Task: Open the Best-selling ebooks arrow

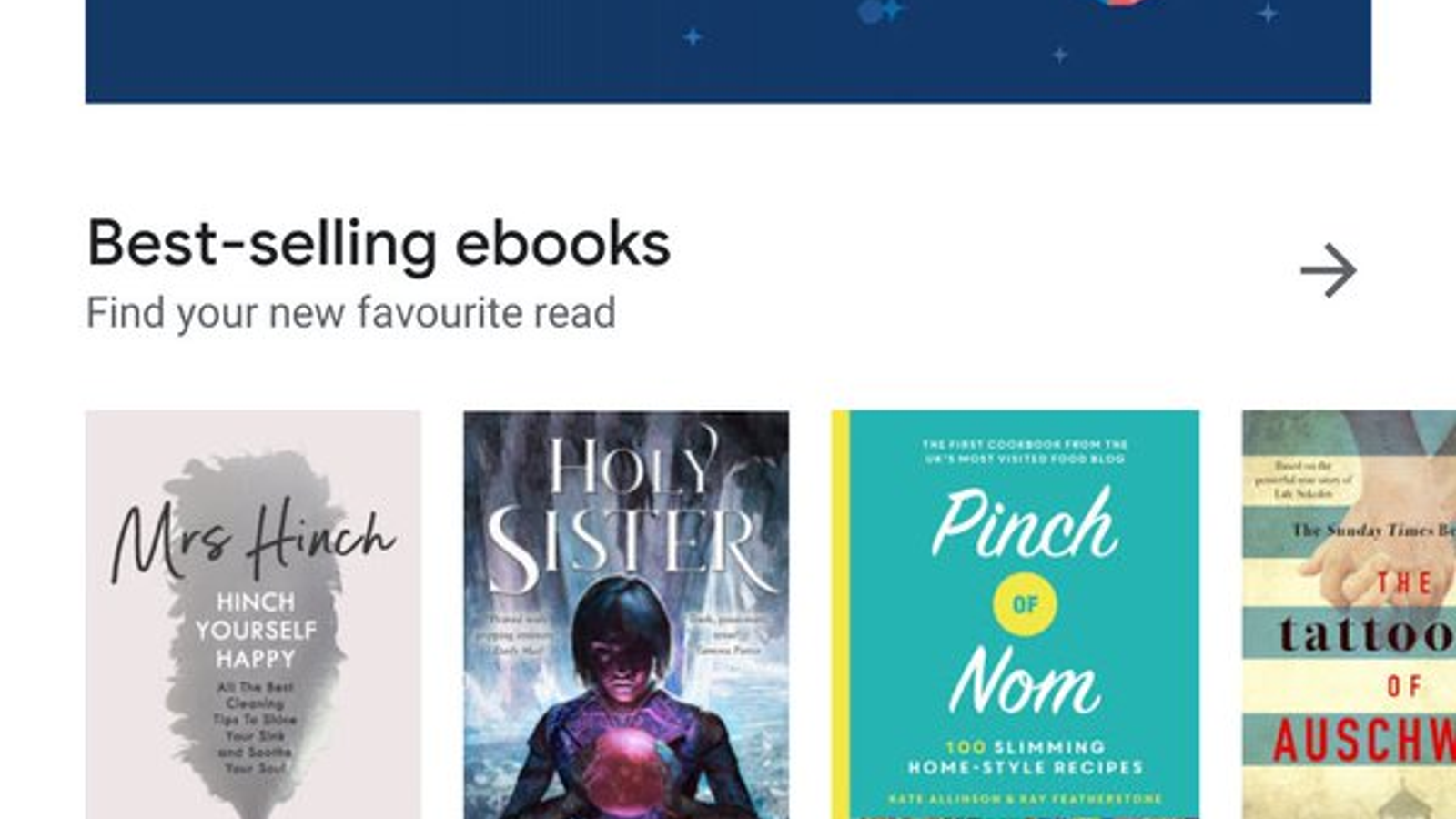Action: tap(1329, 270)
